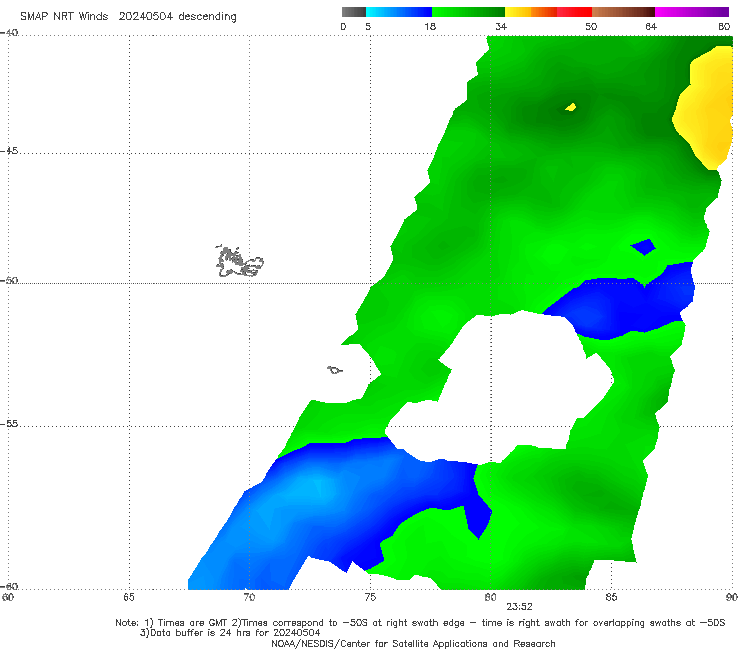740x650 pixels.
Task: Click the swath time label "23:52"
Action: tap(519, 607)
